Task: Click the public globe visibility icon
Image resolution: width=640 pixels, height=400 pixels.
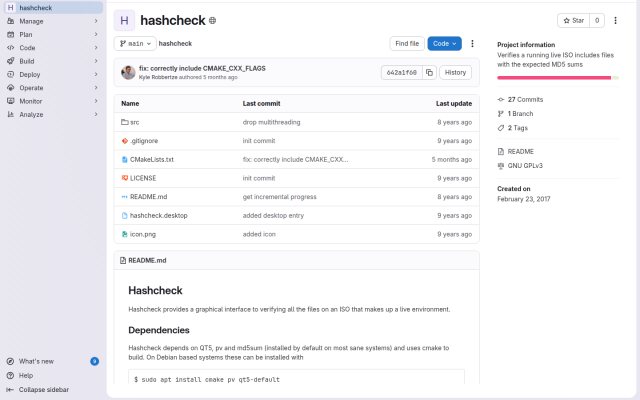Action: (x=212, y=20)
